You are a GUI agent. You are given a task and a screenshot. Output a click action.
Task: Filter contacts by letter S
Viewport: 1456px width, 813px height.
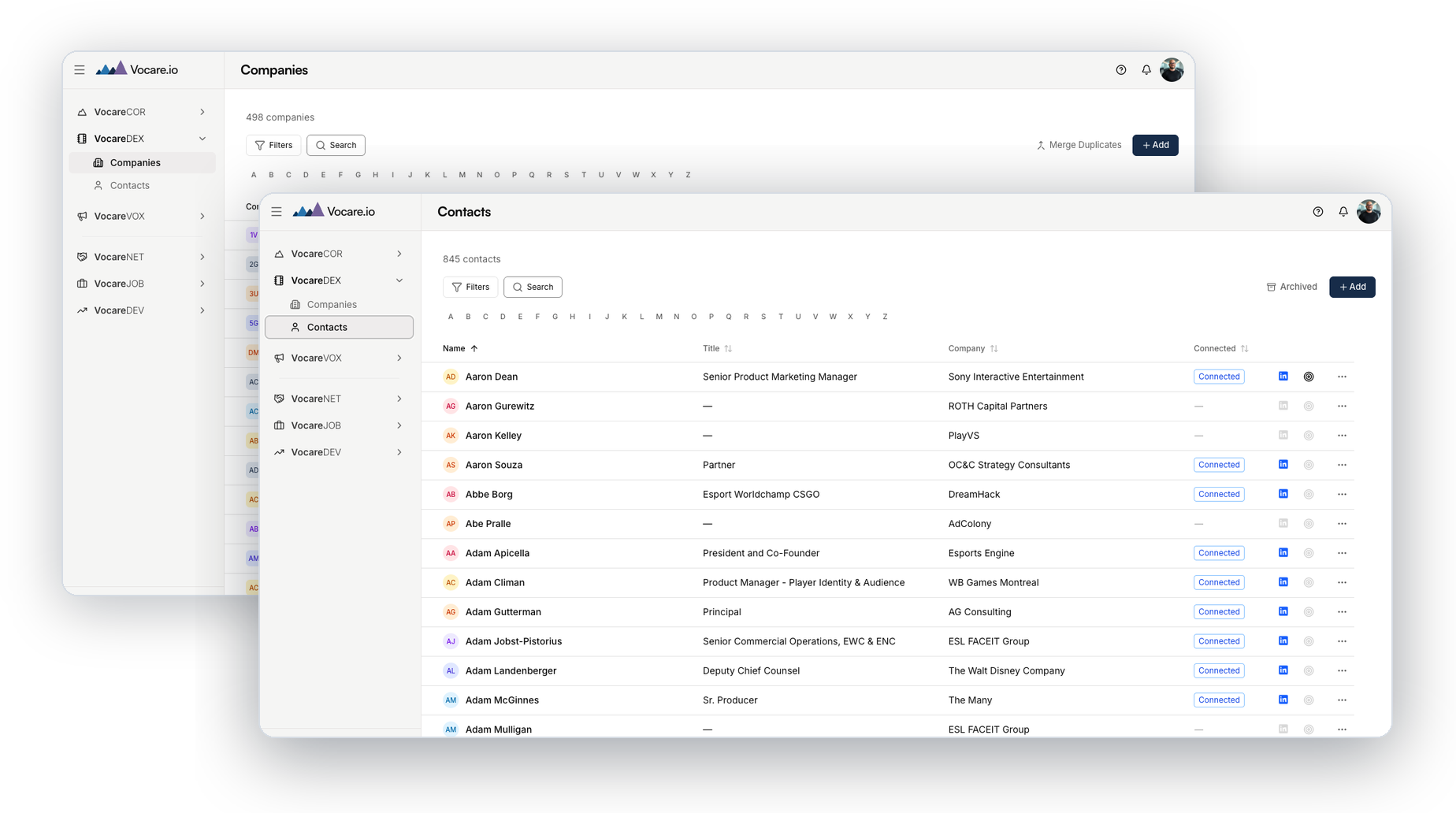coord(763,317)
